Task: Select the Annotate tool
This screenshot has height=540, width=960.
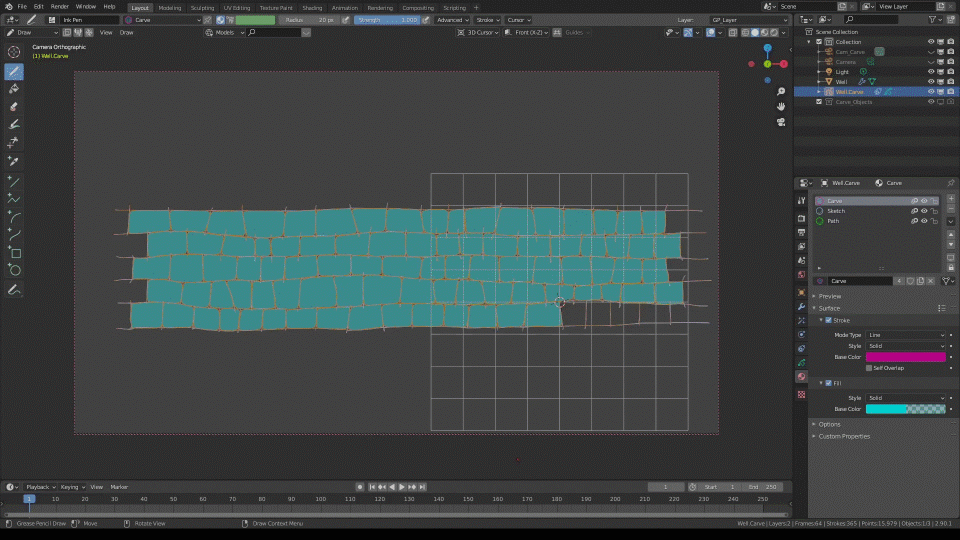Action: tap(14, 290)
